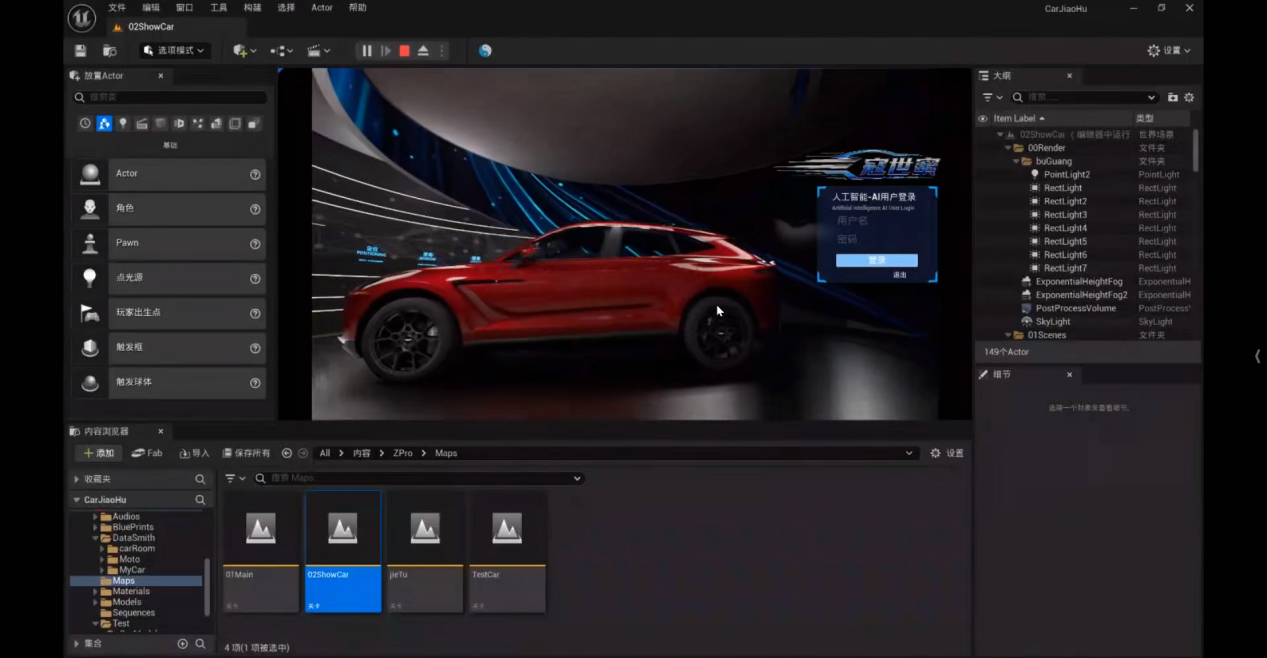Open the 选项模式 mode dropdown

tap(174, 51)
